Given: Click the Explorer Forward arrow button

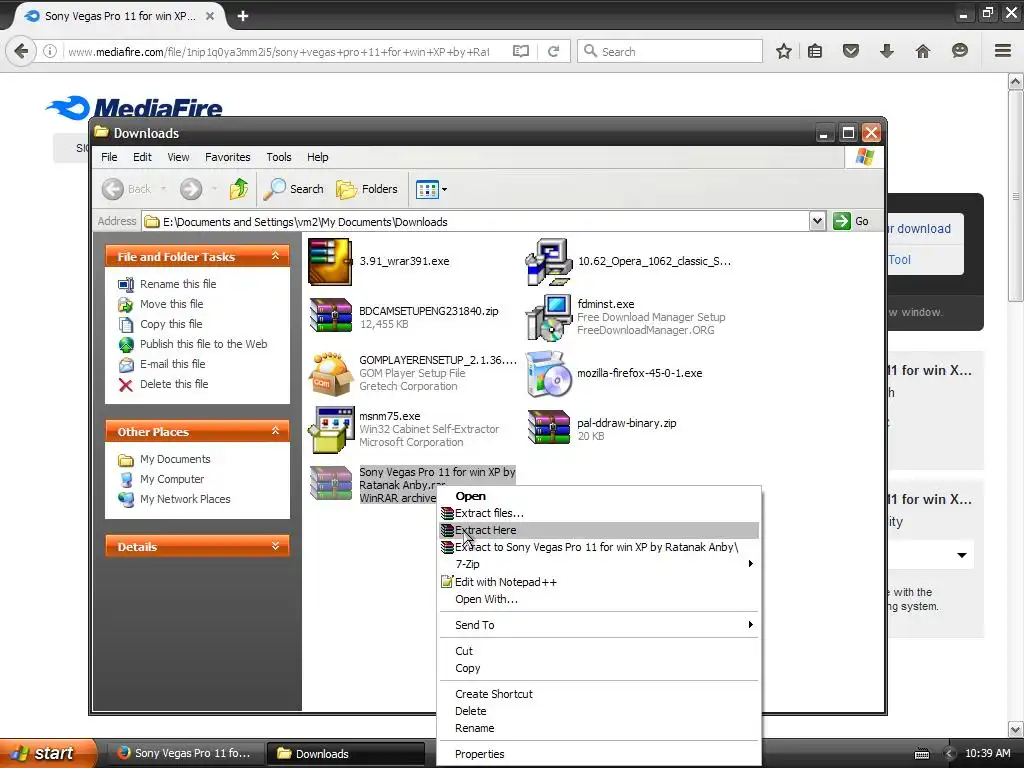Looking at the screenshot, I should [x=191, y=189].
